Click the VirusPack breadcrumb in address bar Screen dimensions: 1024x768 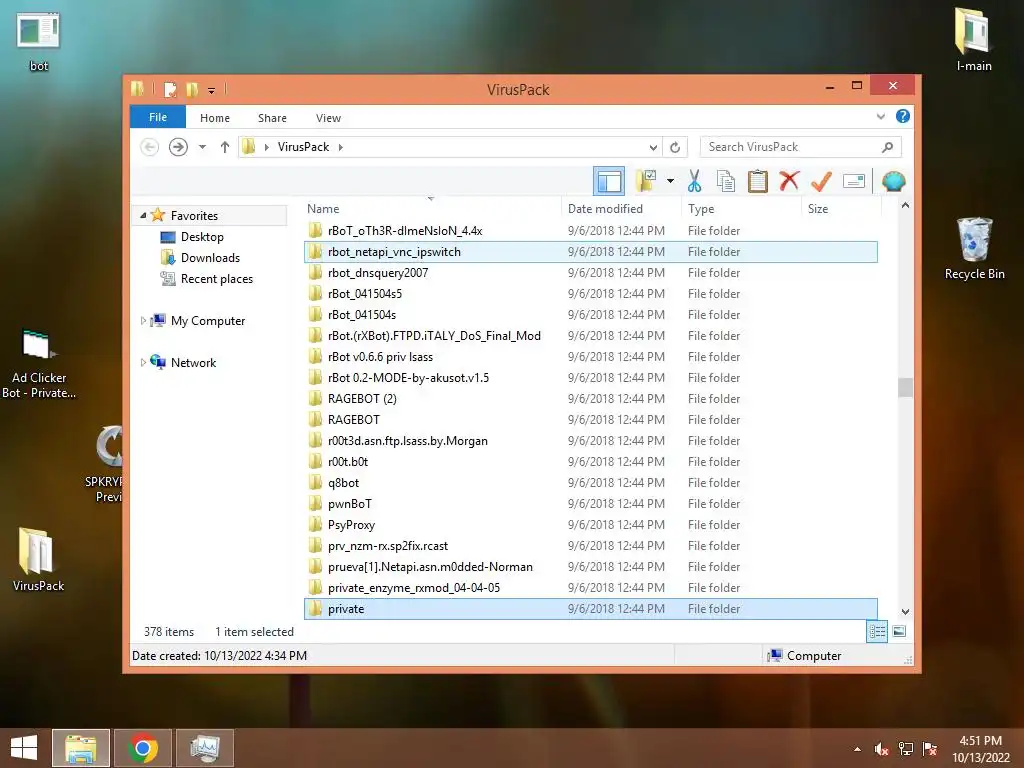point(303,147)
